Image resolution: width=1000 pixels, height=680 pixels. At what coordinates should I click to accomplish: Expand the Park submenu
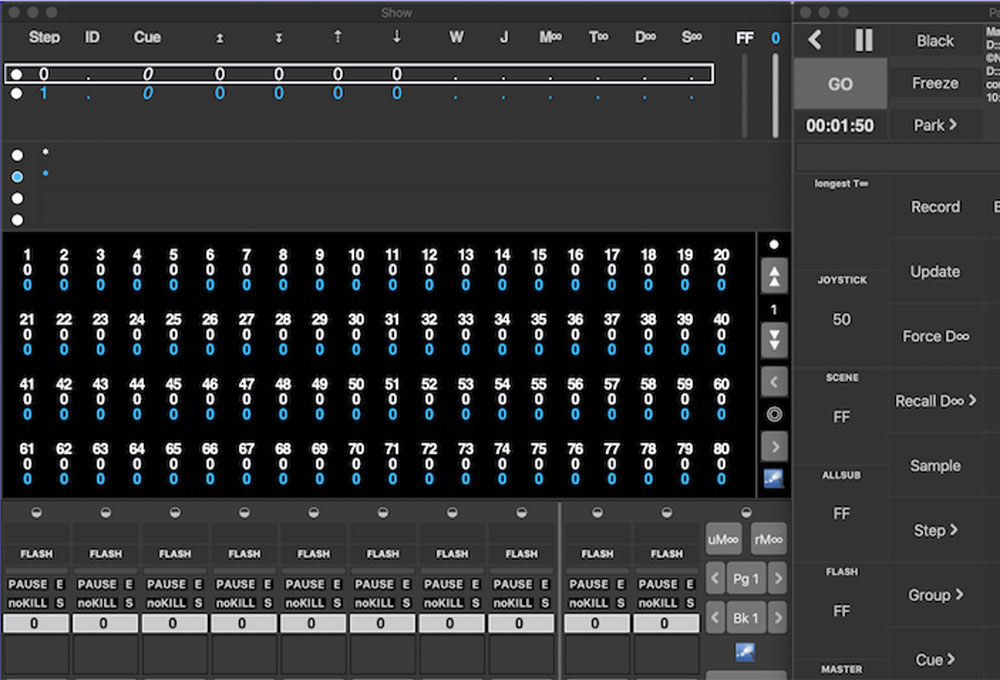(x=935, y=125)
